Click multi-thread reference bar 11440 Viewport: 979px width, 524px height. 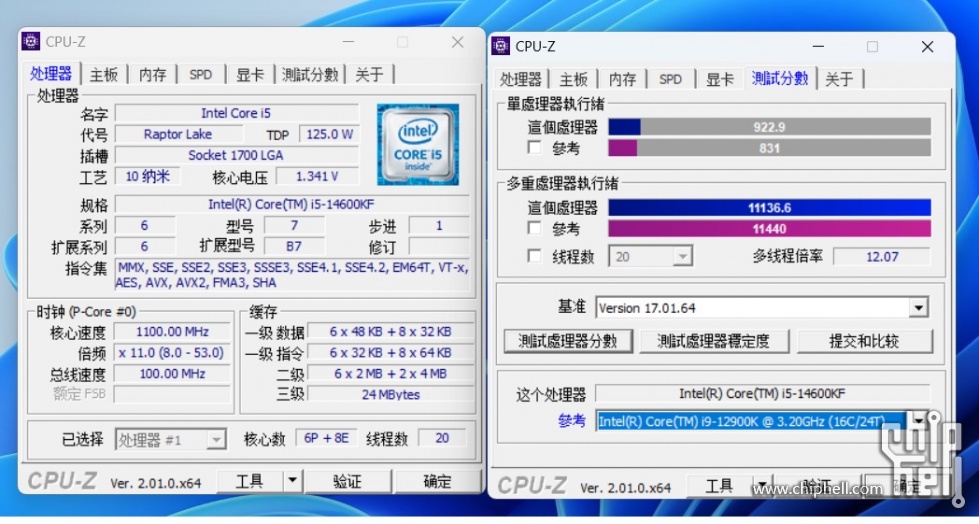pyautogui.click(x=769, y=229)
